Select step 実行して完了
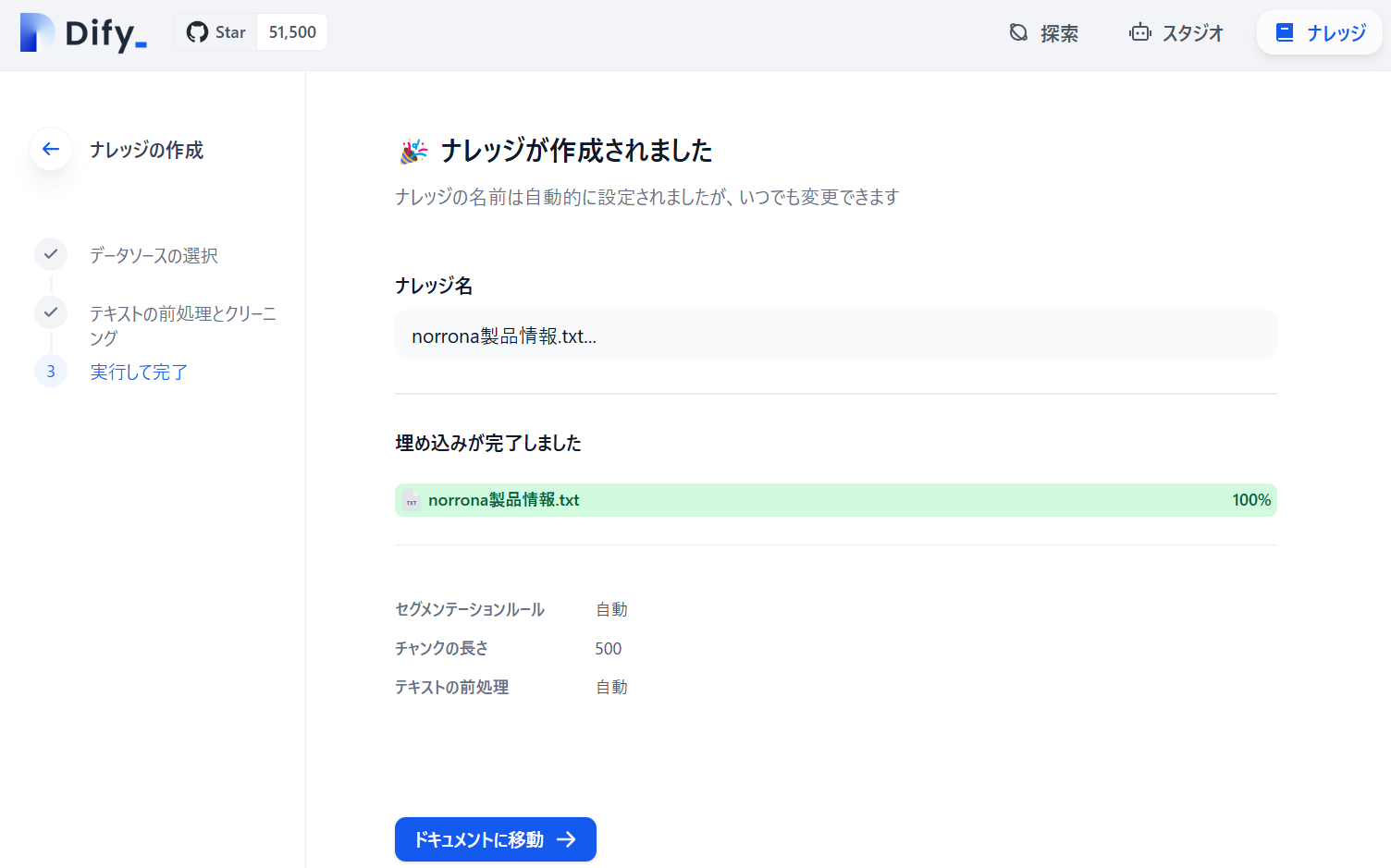This screenshot has height=868, width=1391. click(x=139, y=372)
